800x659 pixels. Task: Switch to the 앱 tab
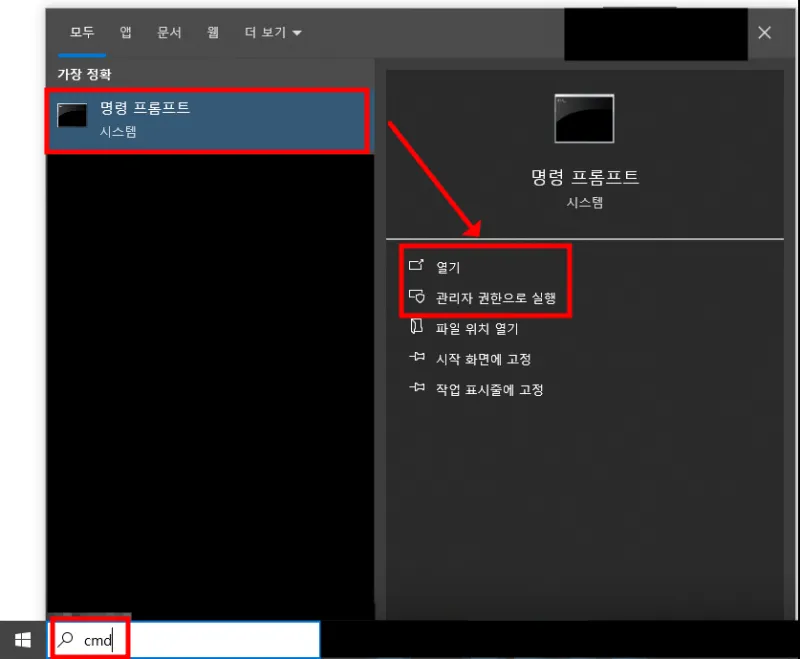126,33
